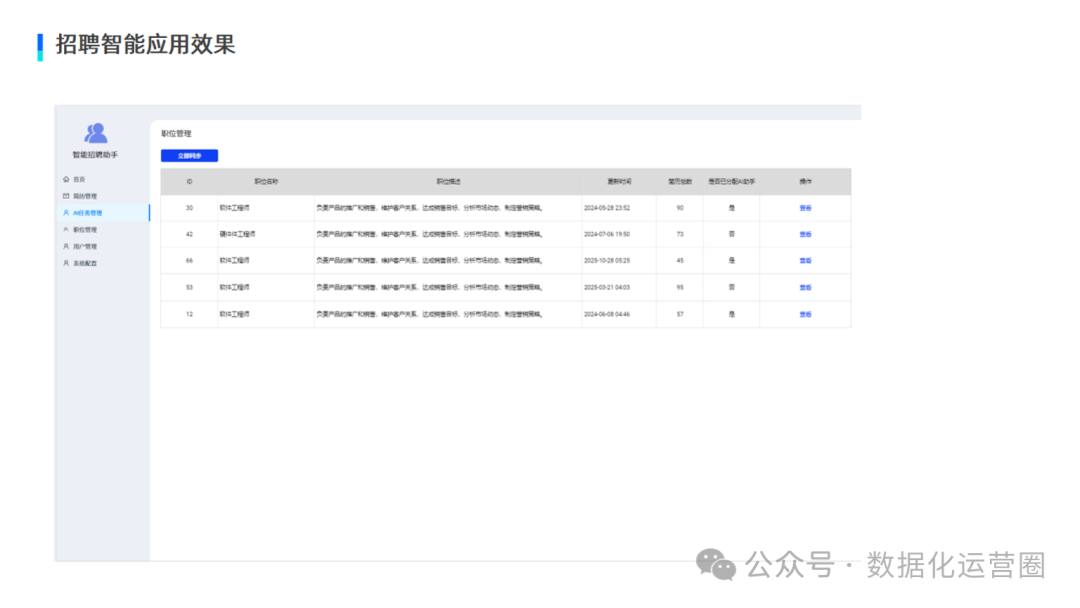Click the resume count 90
This screenshot has width=1080, height=608.
[x=680, y=208]
